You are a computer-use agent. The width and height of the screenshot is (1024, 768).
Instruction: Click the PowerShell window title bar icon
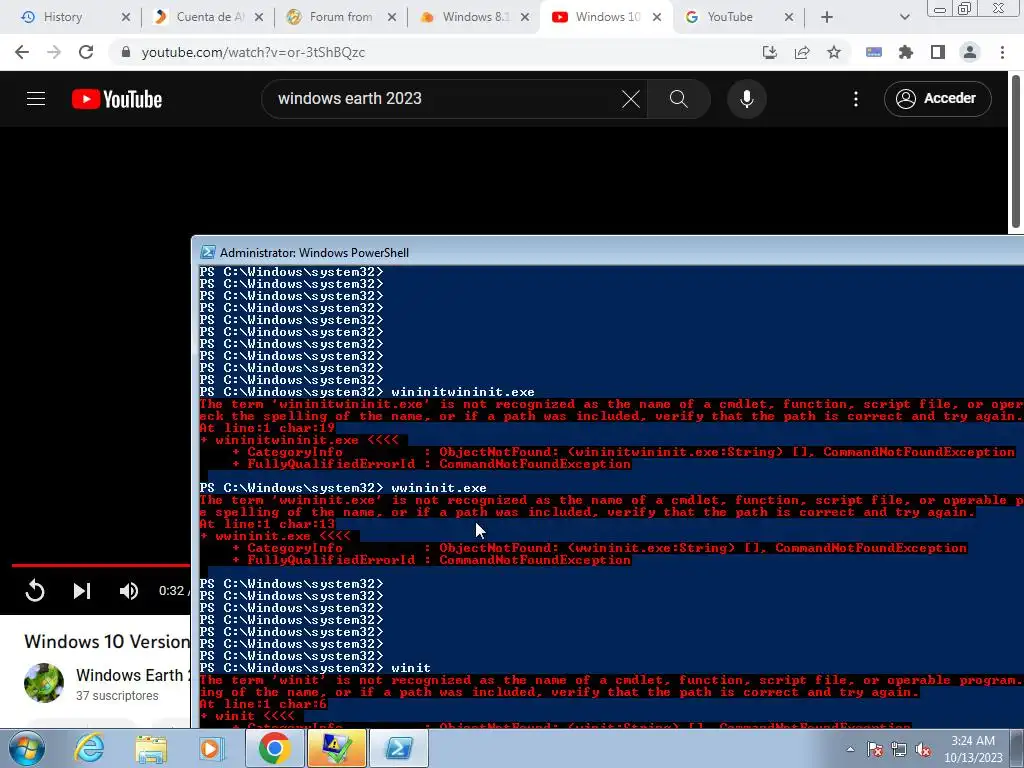pos(208,252)
